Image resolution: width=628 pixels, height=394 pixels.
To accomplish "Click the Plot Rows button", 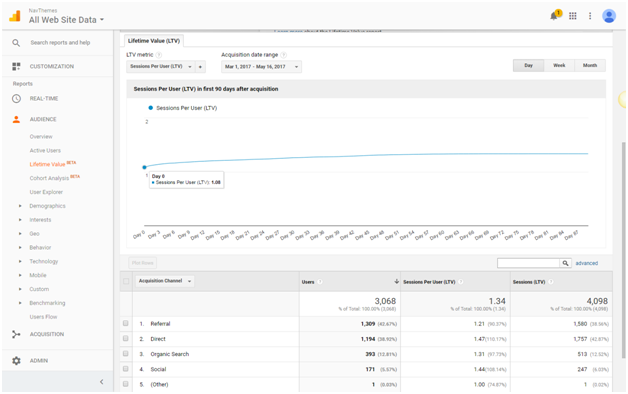I will pos(143,263).
